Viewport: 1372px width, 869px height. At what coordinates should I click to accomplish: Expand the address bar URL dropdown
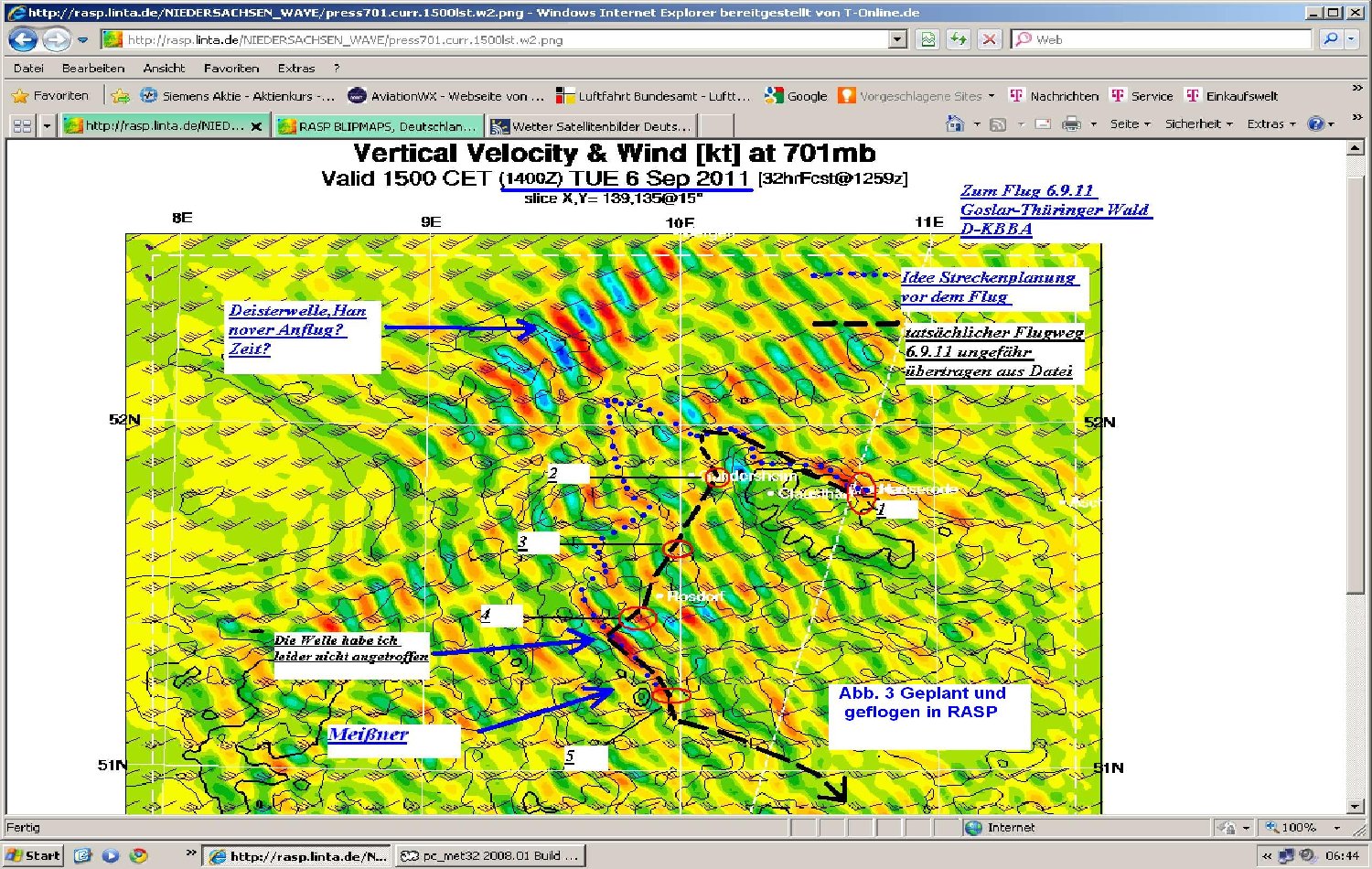tap(897, 39)
